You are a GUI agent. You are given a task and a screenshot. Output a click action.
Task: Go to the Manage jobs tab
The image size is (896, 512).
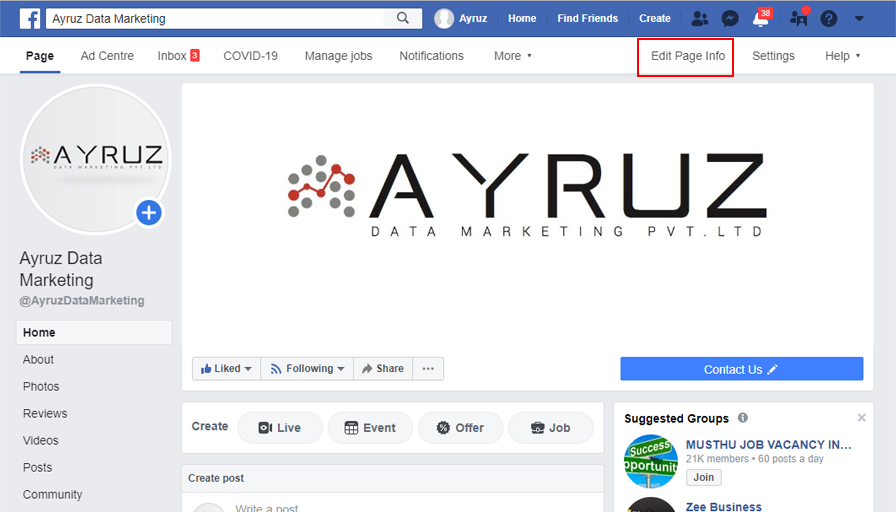338,56
